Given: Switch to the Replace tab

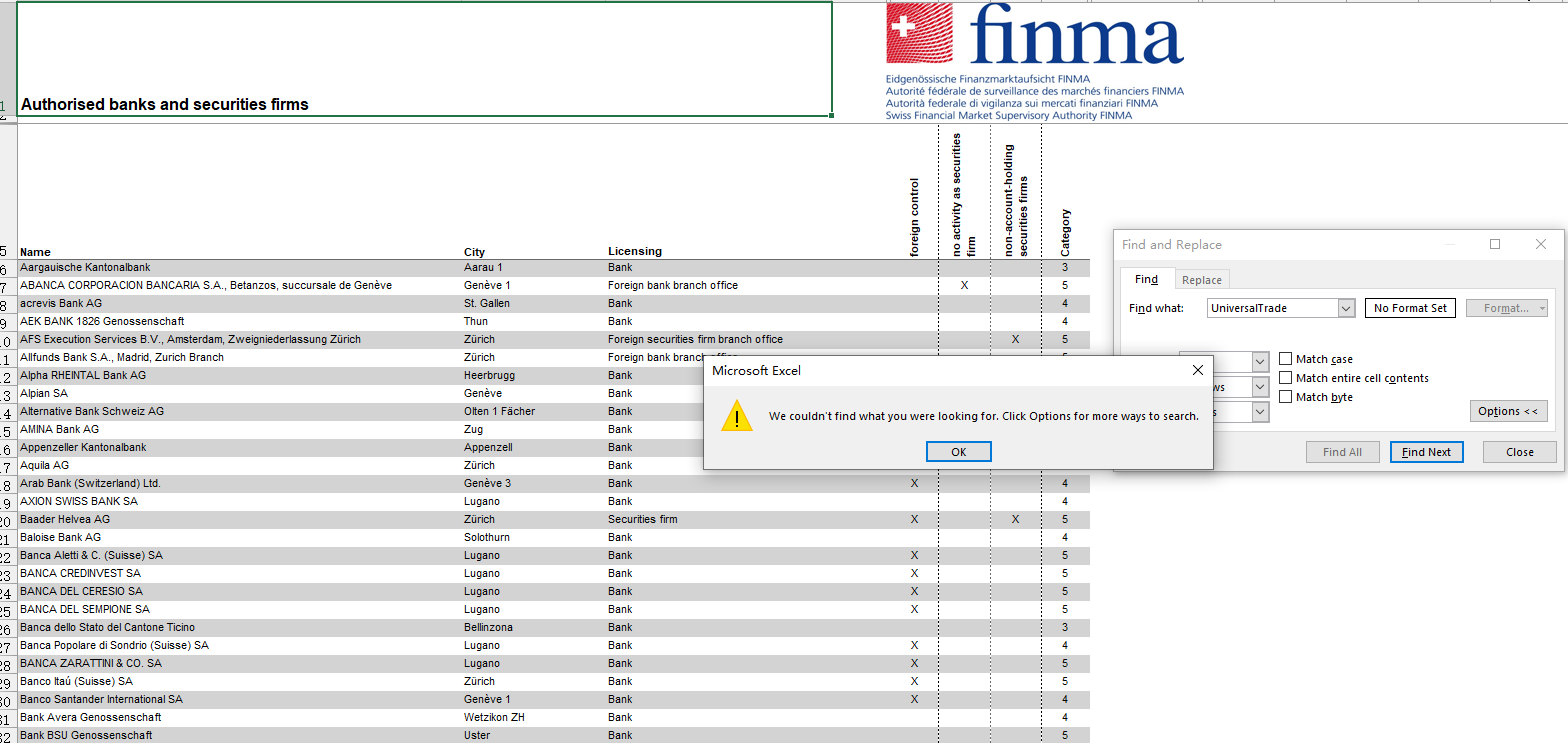Looking at the screenshot, I should (x=1202, y=280).
